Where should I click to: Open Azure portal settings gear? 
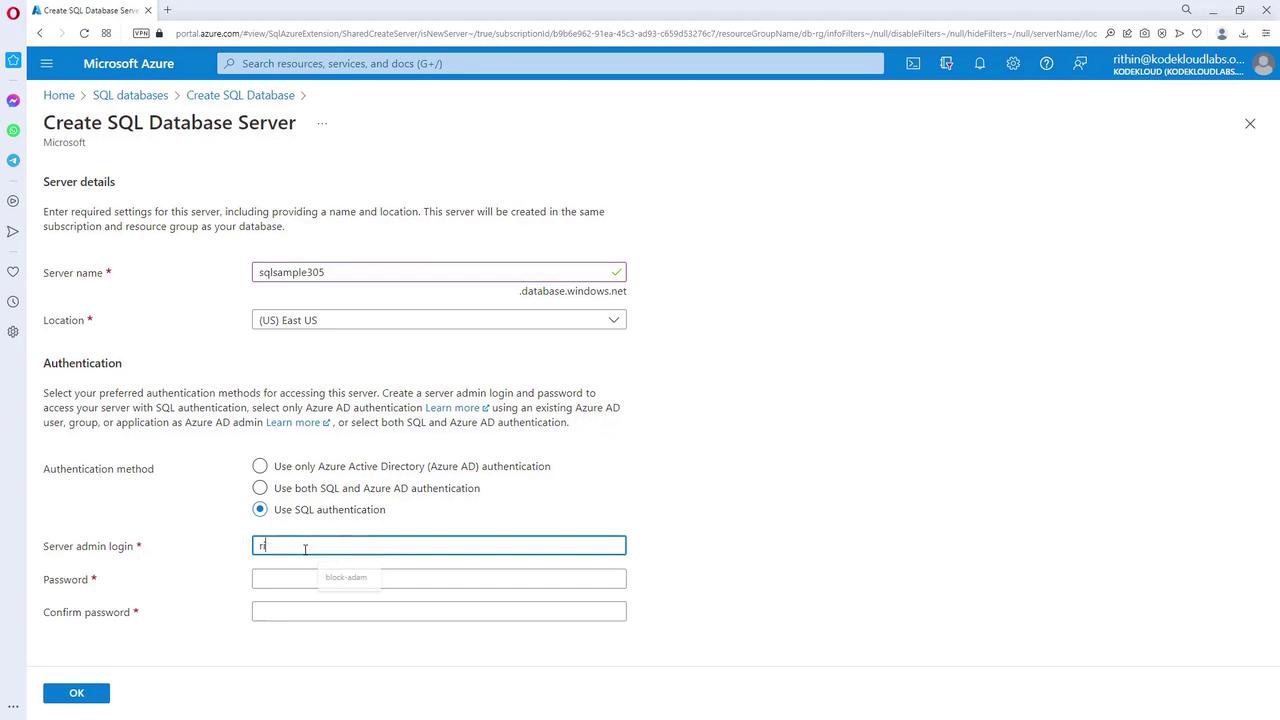[x=1013, y=63]
